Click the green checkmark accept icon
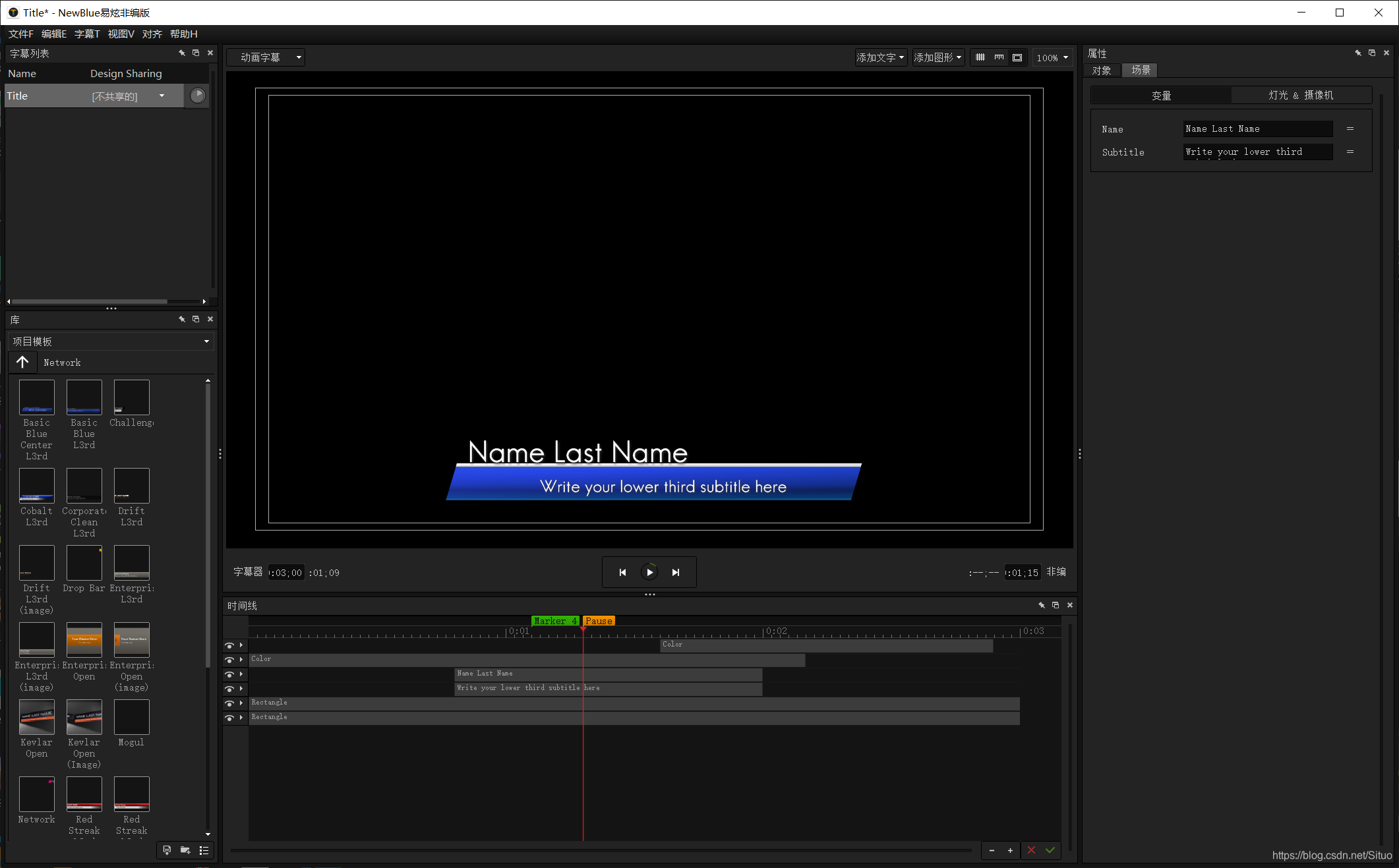 1050,850
